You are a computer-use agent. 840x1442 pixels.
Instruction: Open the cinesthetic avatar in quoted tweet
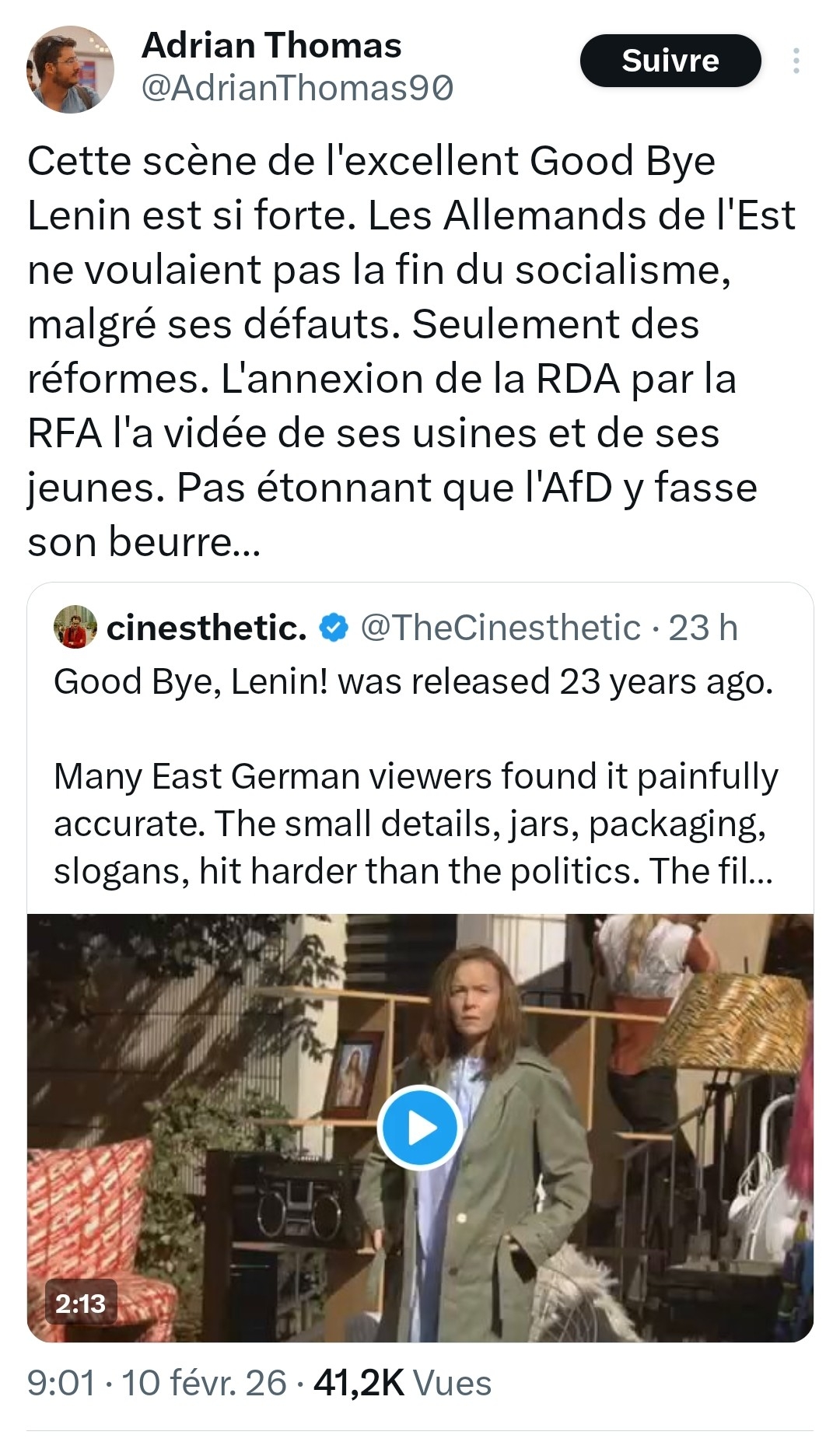point(75,627)
